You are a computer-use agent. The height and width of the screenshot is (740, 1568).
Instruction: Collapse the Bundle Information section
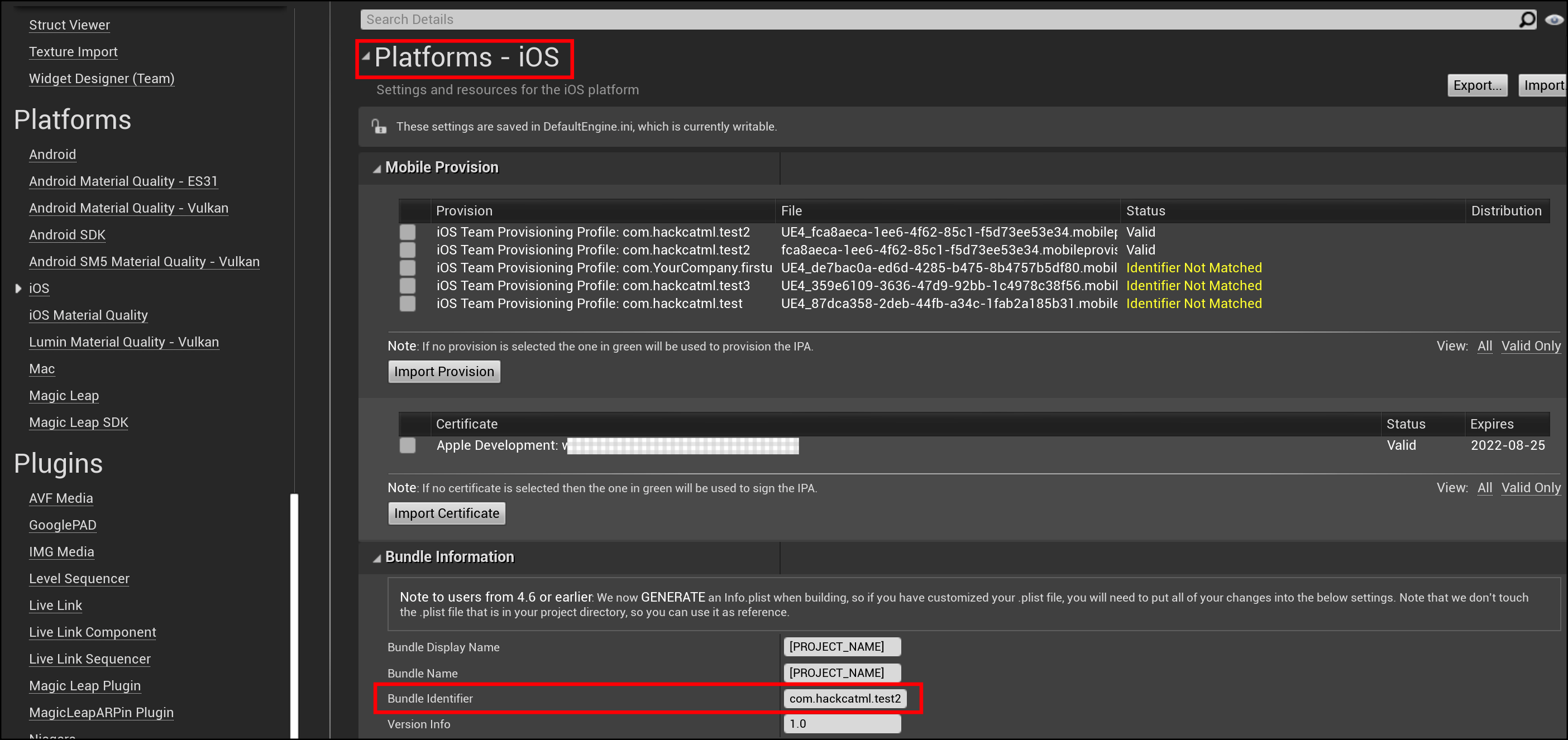(x=377, y=558)
